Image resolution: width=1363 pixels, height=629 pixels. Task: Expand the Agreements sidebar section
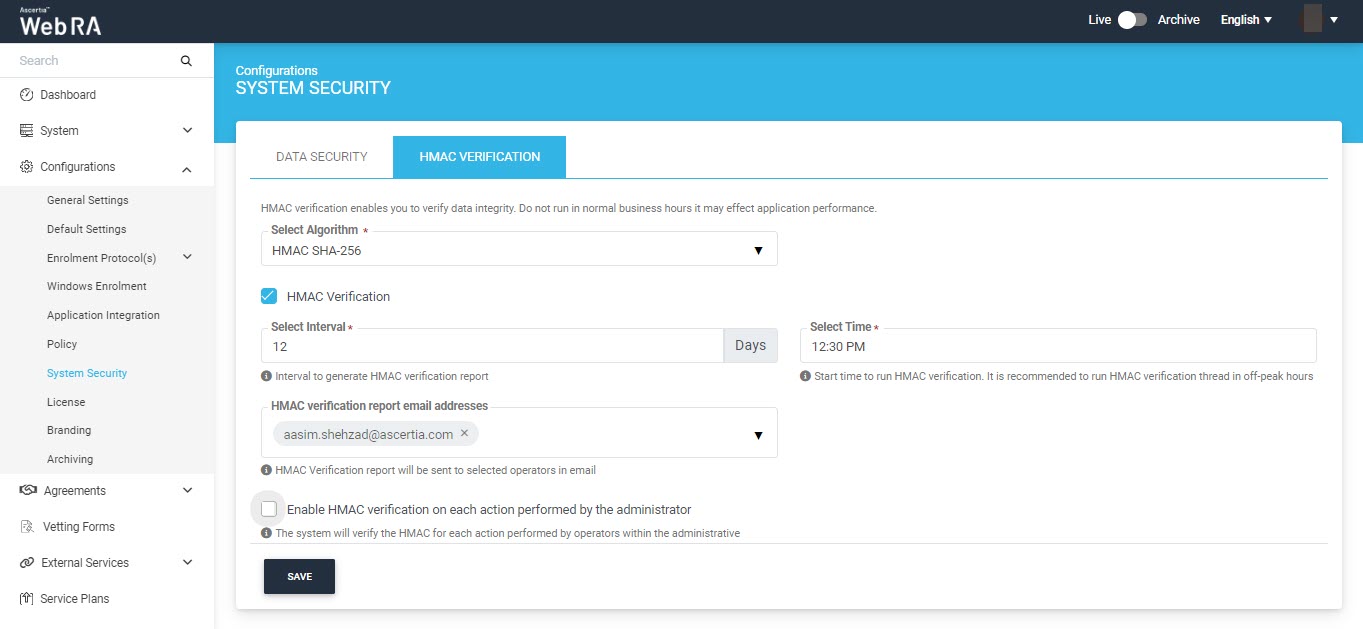(x=188, y=491)
